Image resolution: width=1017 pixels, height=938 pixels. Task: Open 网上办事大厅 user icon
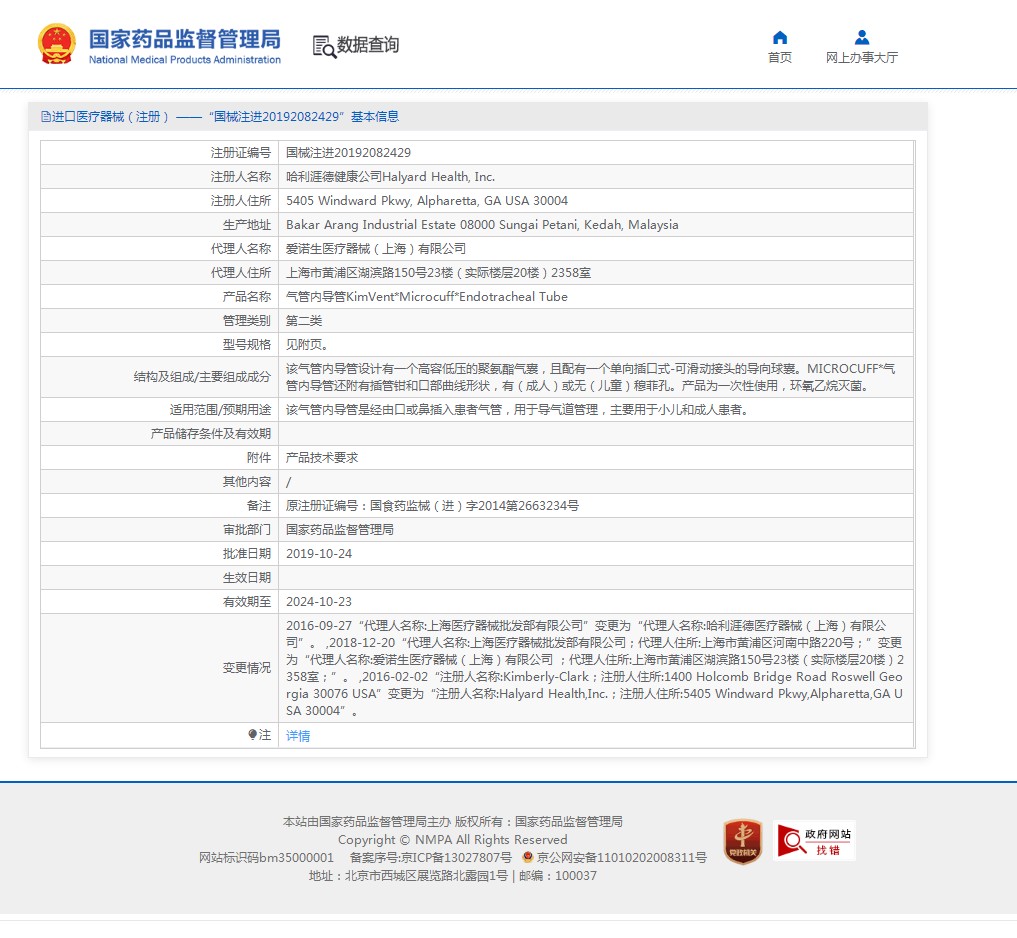[862, 37]
